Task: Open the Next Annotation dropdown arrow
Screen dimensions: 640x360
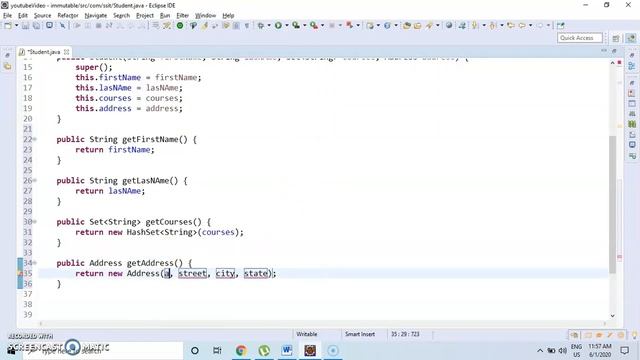Action: point(484,25)
